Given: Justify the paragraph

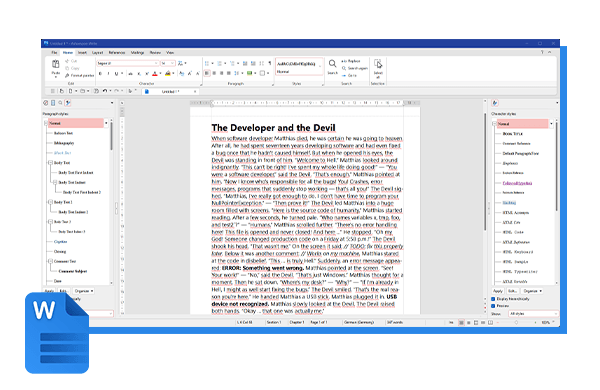Looking at the screenshot, I should tap(229, 73).
